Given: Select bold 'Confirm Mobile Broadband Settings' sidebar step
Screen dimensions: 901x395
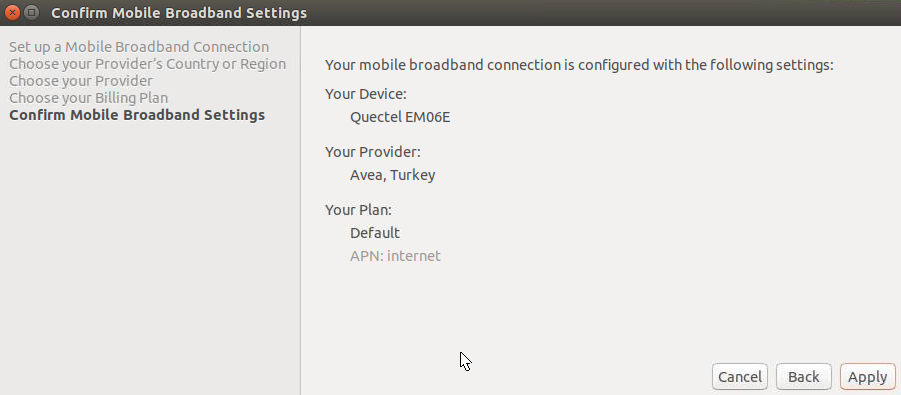Looking at the screenshot, I should (137, 115).
